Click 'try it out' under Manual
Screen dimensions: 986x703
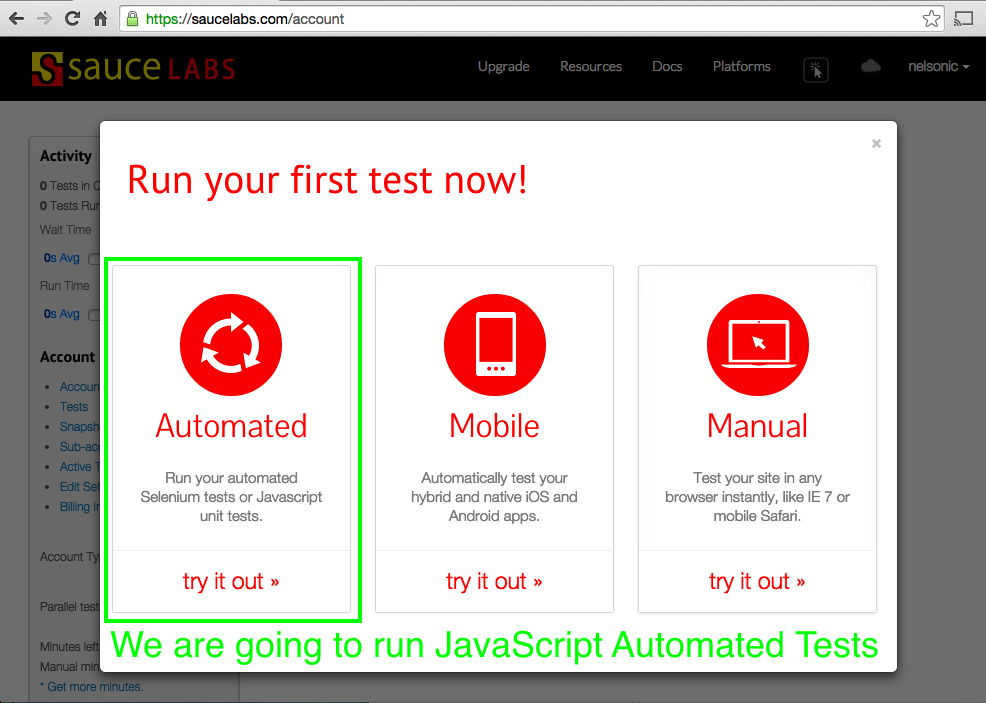[x=757, y=581]
